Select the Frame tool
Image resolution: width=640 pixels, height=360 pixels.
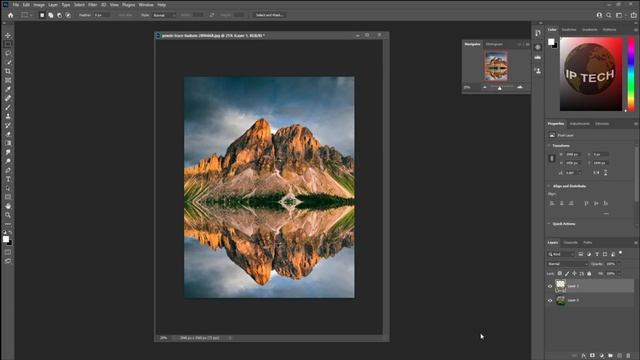(8, 80)
